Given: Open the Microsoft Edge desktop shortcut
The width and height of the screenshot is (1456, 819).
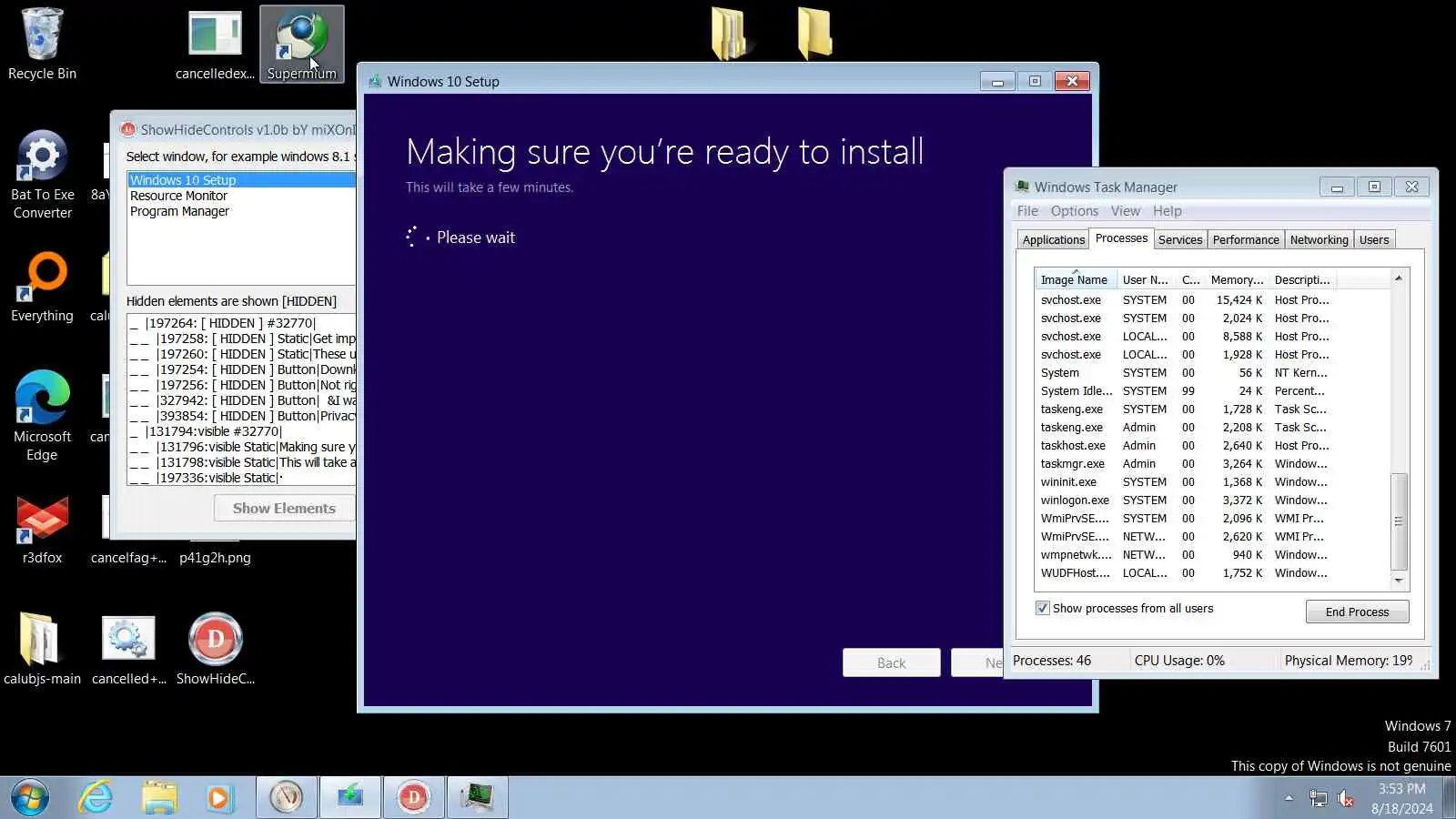Looking at the screenshot, I should click(x=42, y=416).
